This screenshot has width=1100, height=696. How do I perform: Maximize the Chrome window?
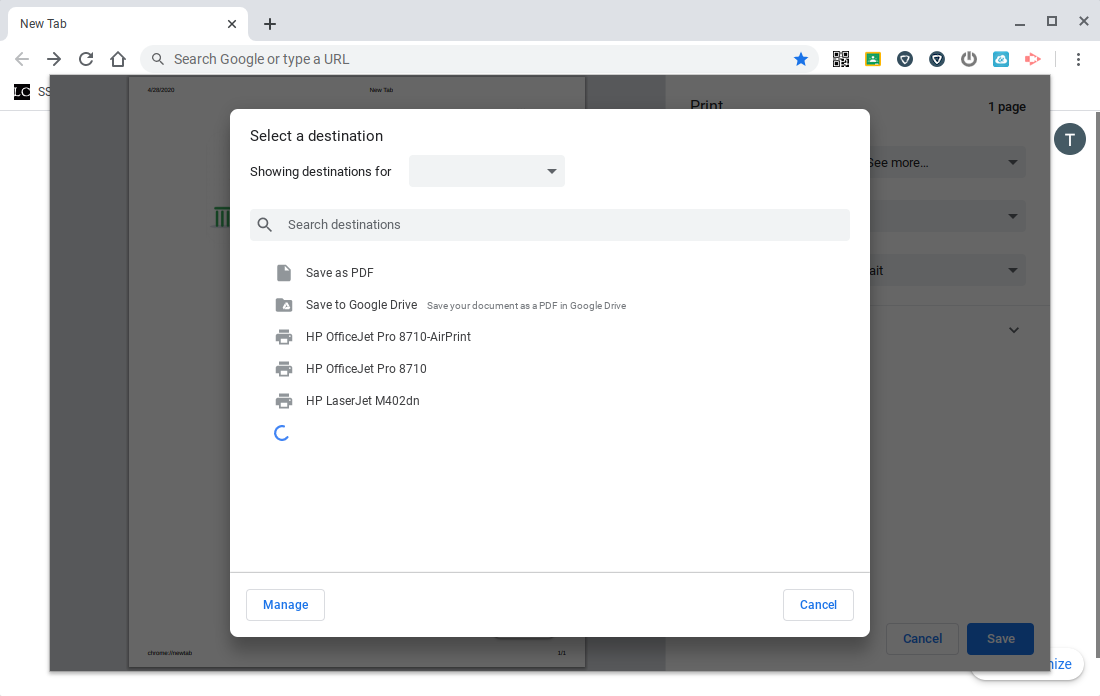pyautogui.click(x=1052, y=22)
